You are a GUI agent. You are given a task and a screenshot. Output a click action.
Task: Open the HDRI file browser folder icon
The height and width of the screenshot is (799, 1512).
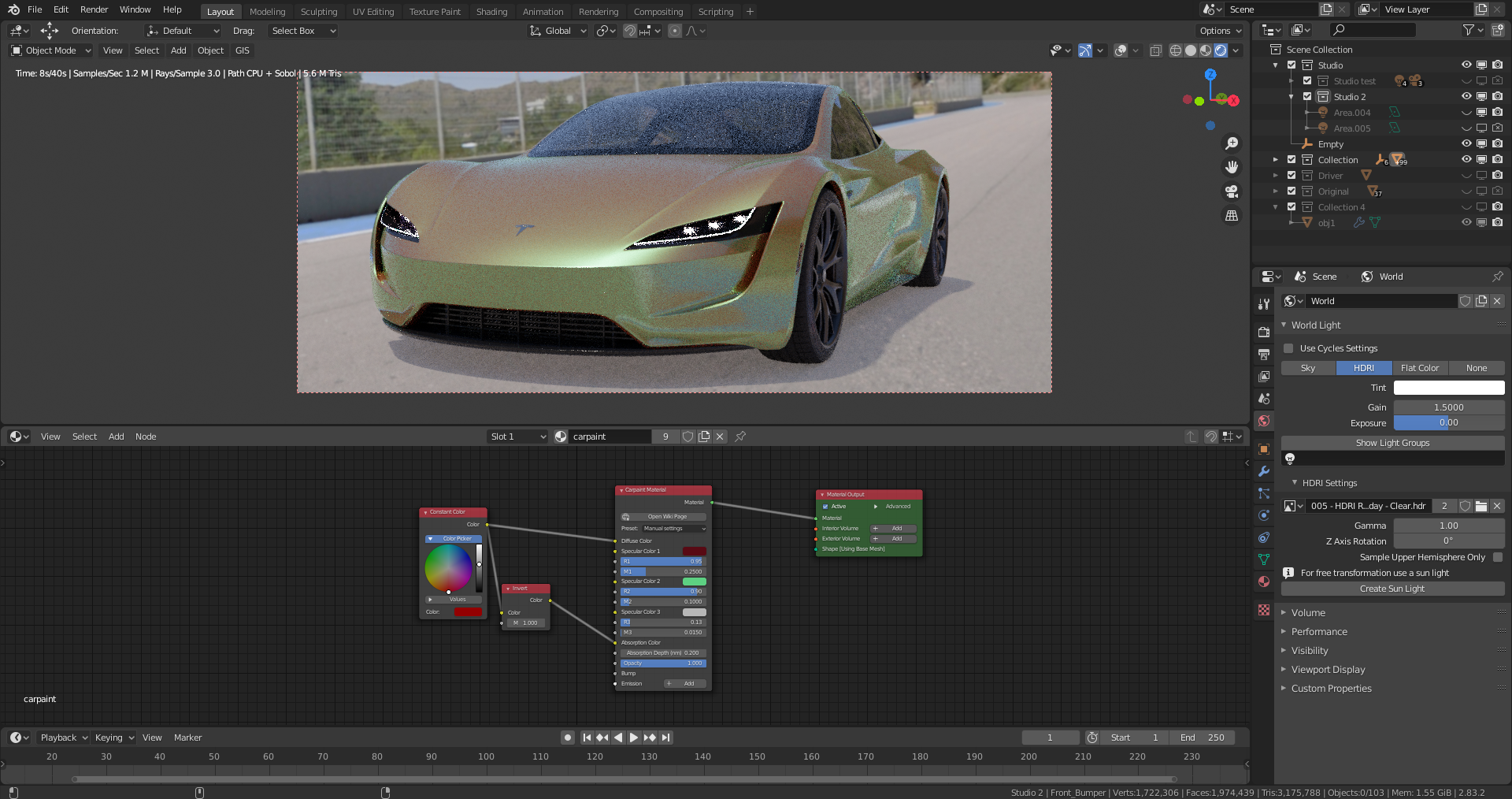(x=1481, y=506)
